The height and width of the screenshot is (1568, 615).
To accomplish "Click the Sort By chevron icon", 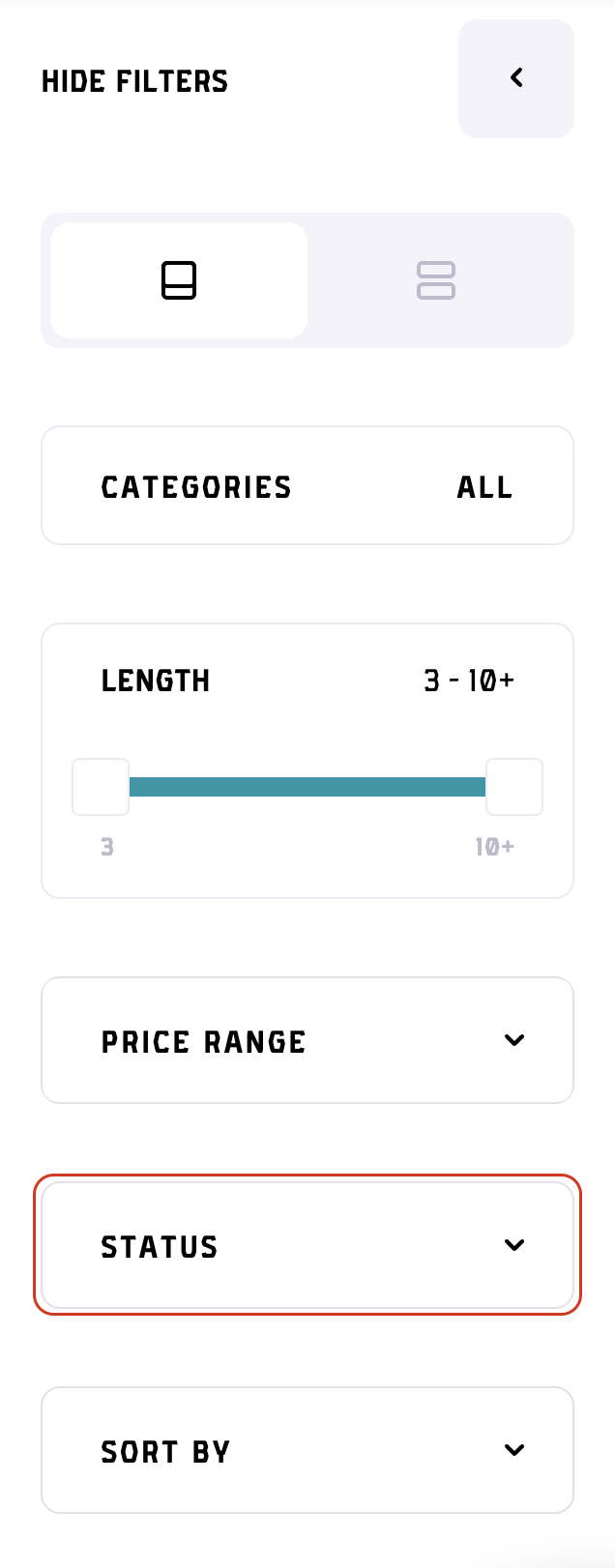I will click(514, 1450).
